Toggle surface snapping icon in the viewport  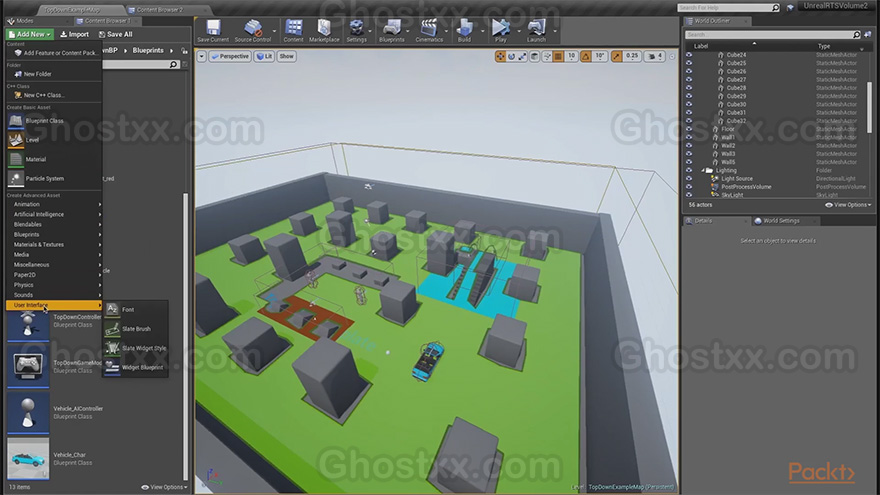(547, 56)
